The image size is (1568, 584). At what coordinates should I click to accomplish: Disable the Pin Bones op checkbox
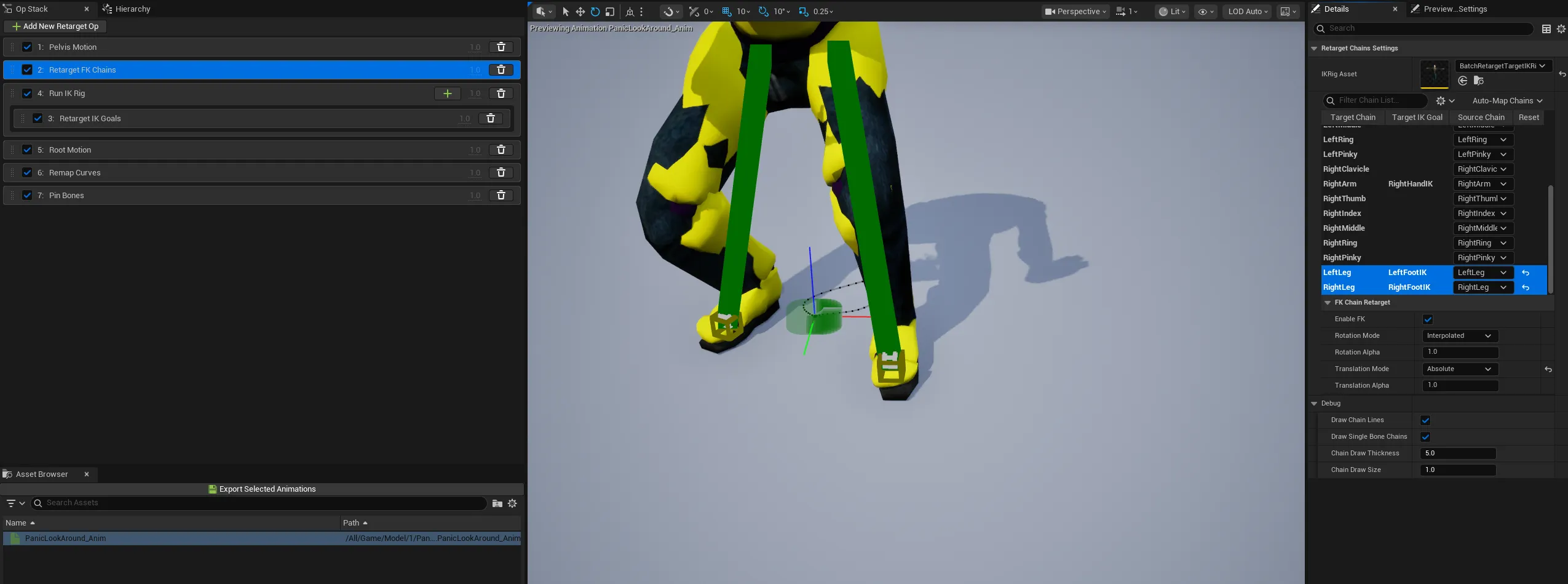27,195
